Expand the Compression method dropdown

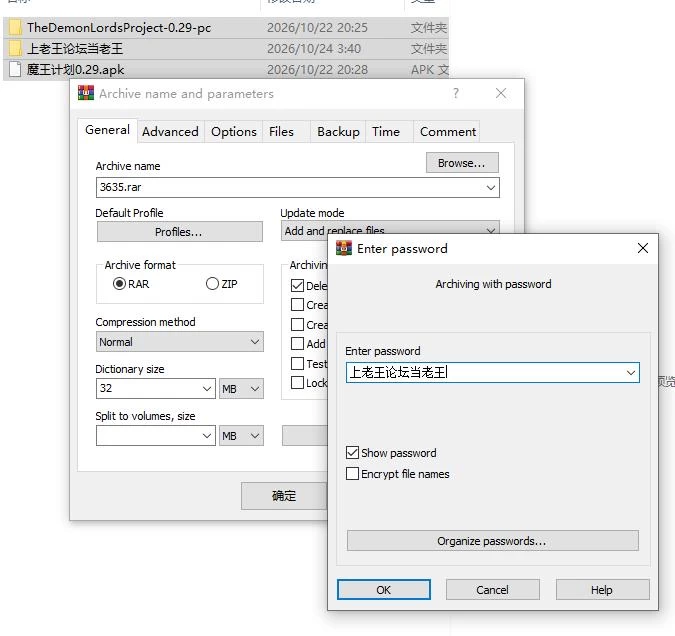tap(180, 341)
